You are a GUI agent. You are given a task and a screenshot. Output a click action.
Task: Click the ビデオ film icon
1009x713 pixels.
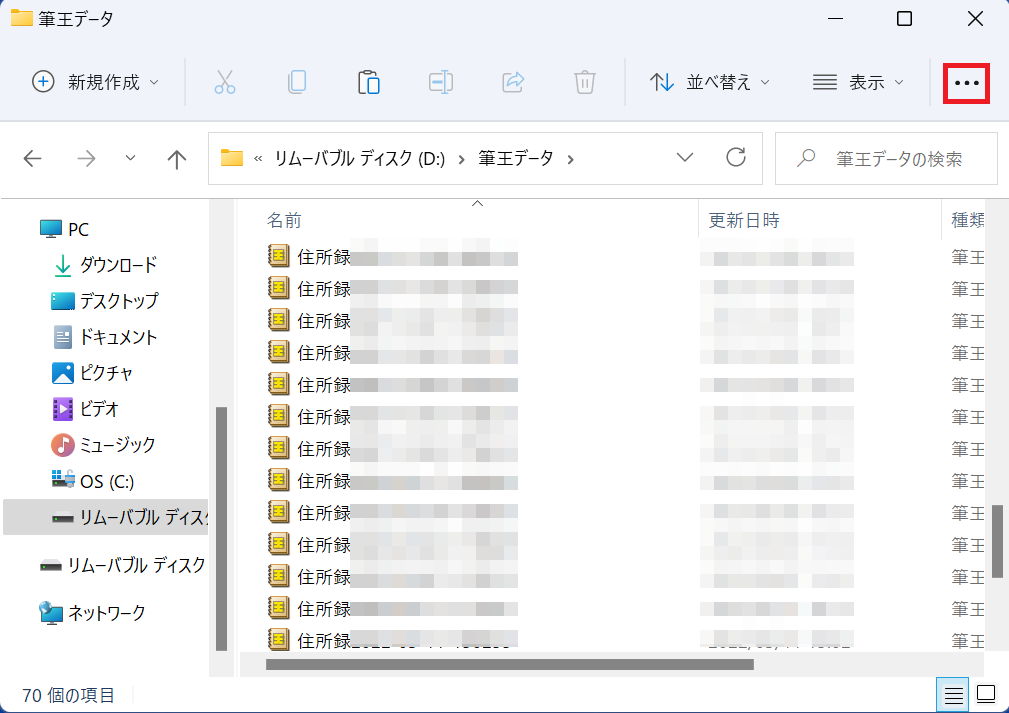click(x=62, y=409)
